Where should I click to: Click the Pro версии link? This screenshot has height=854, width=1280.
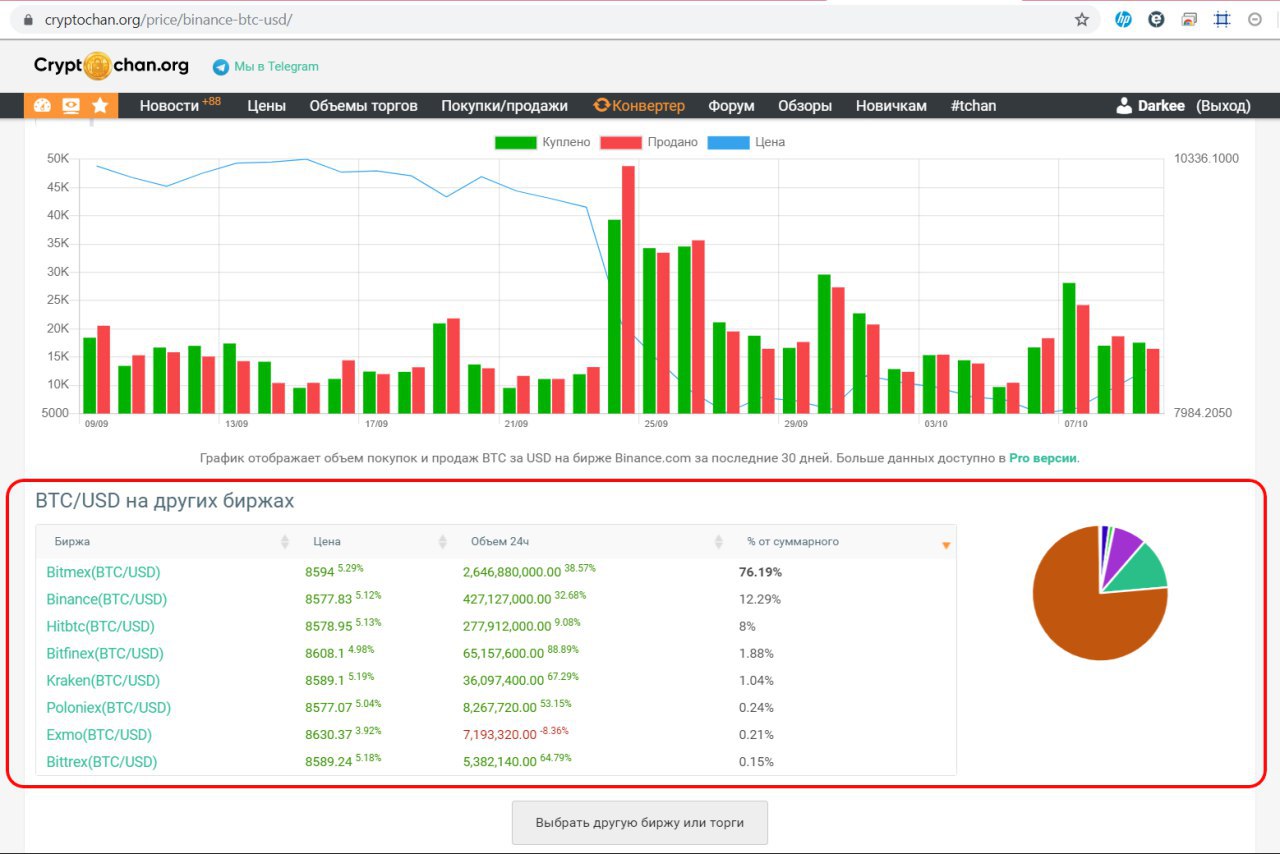click(x=1043, y=458)
